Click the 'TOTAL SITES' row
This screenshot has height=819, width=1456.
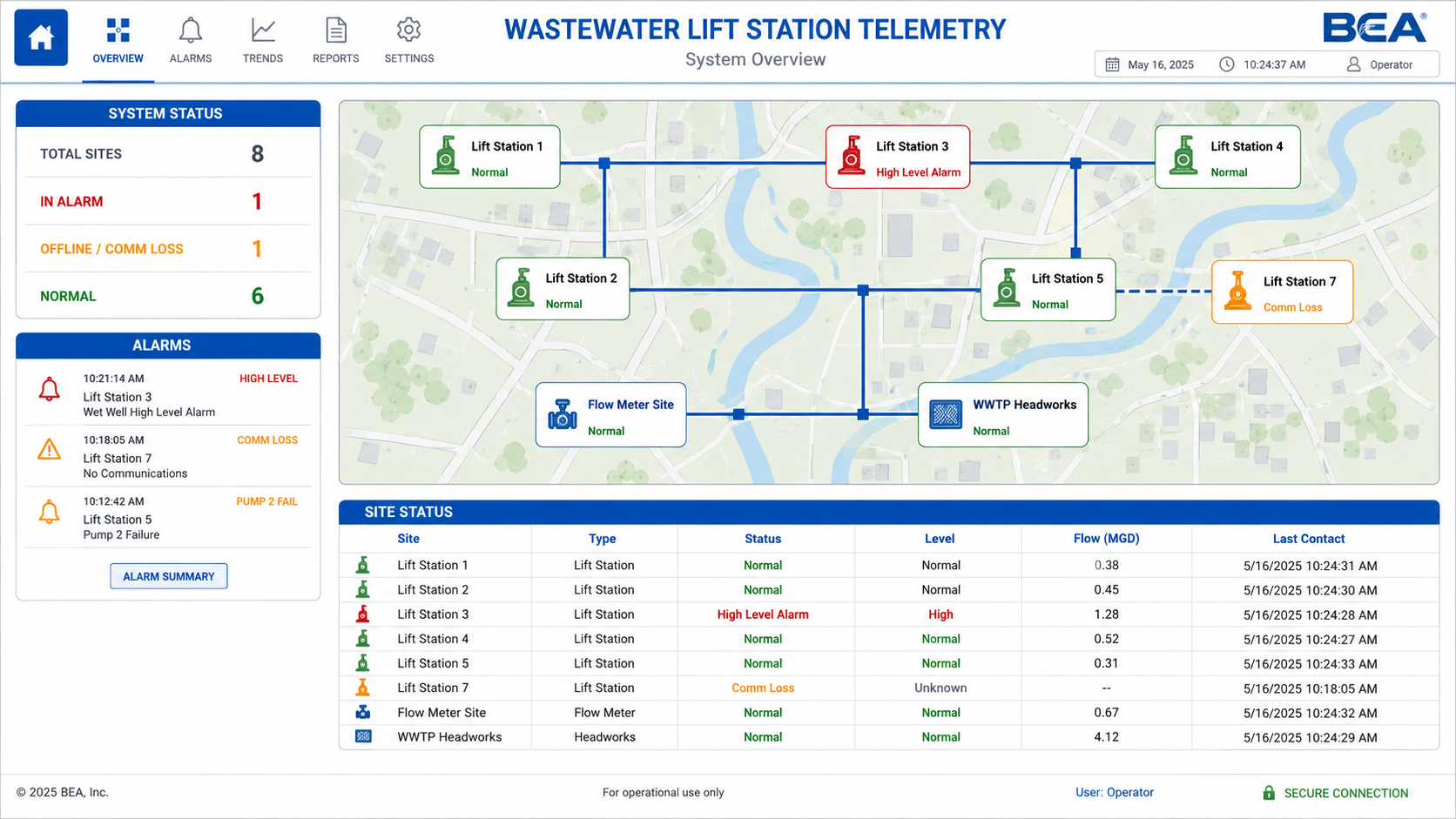(168, 154)
